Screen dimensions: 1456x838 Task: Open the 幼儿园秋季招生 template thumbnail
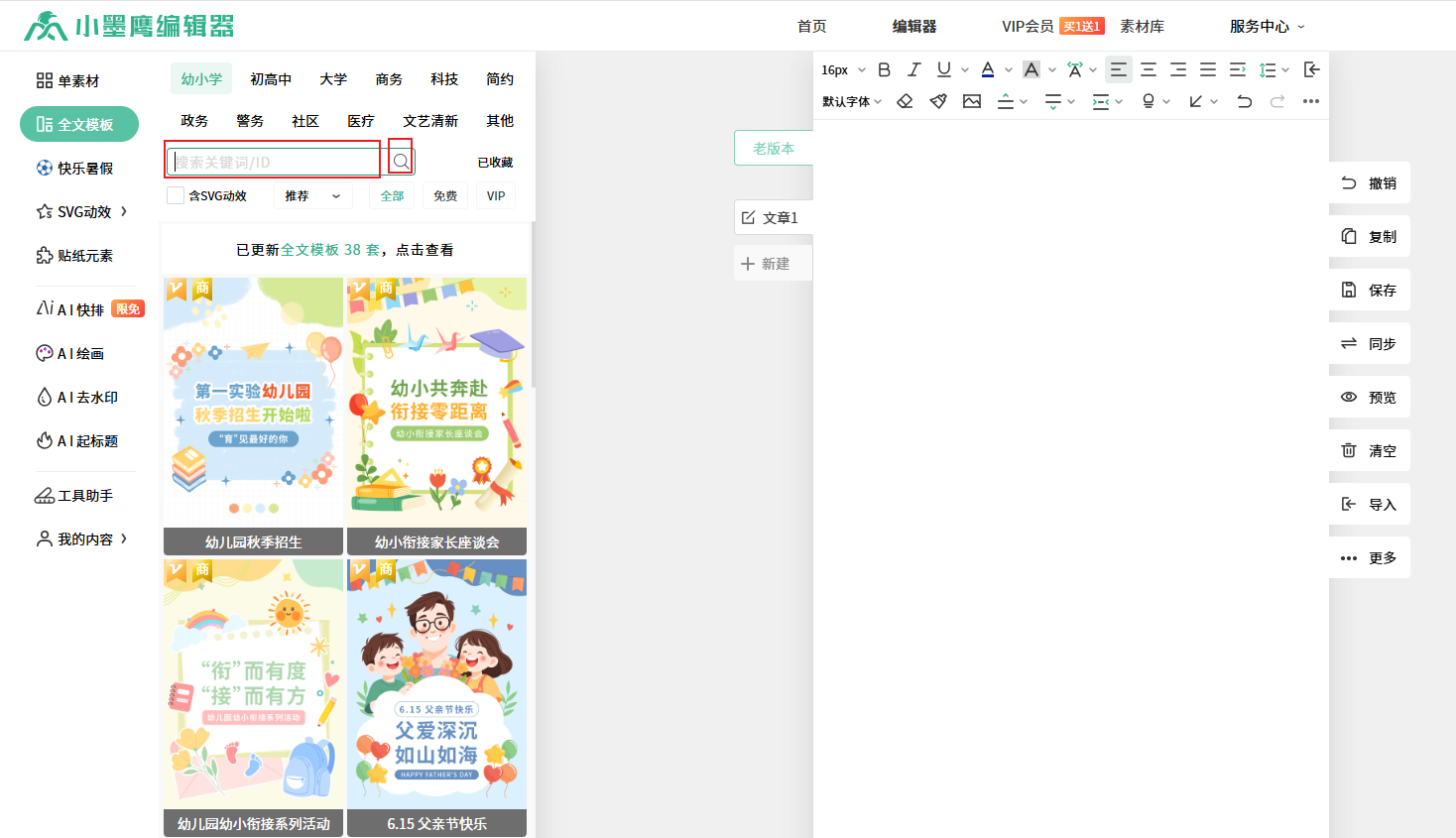tap(253, 416)
